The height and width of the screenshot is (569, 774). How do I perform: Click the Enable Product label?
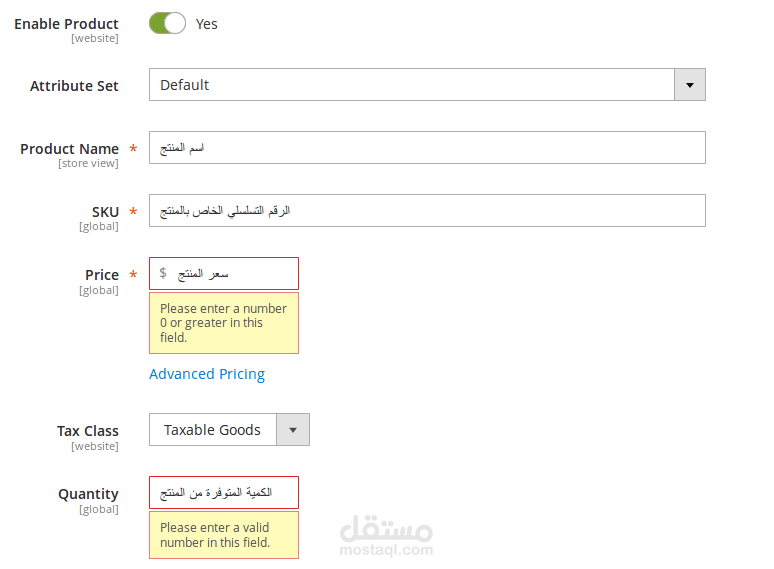coord(66,24)
